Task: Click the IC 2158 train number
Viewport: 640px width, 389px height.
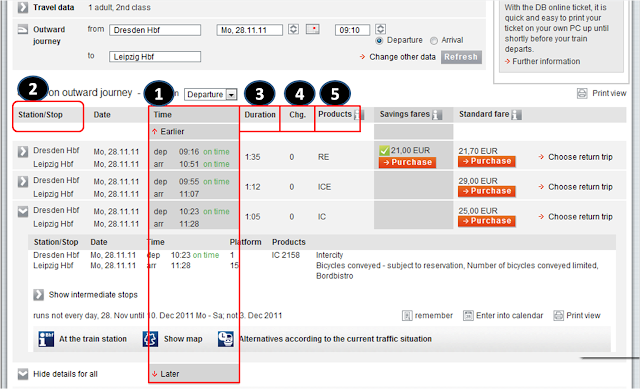Action: click(x=286, y=255)
